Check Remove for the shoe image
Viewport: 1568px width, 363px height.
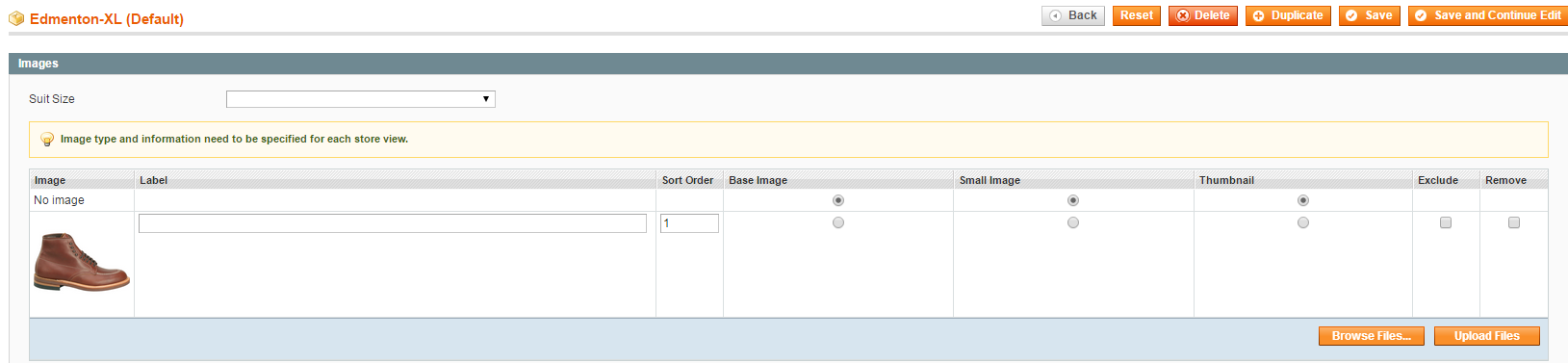1514,222
